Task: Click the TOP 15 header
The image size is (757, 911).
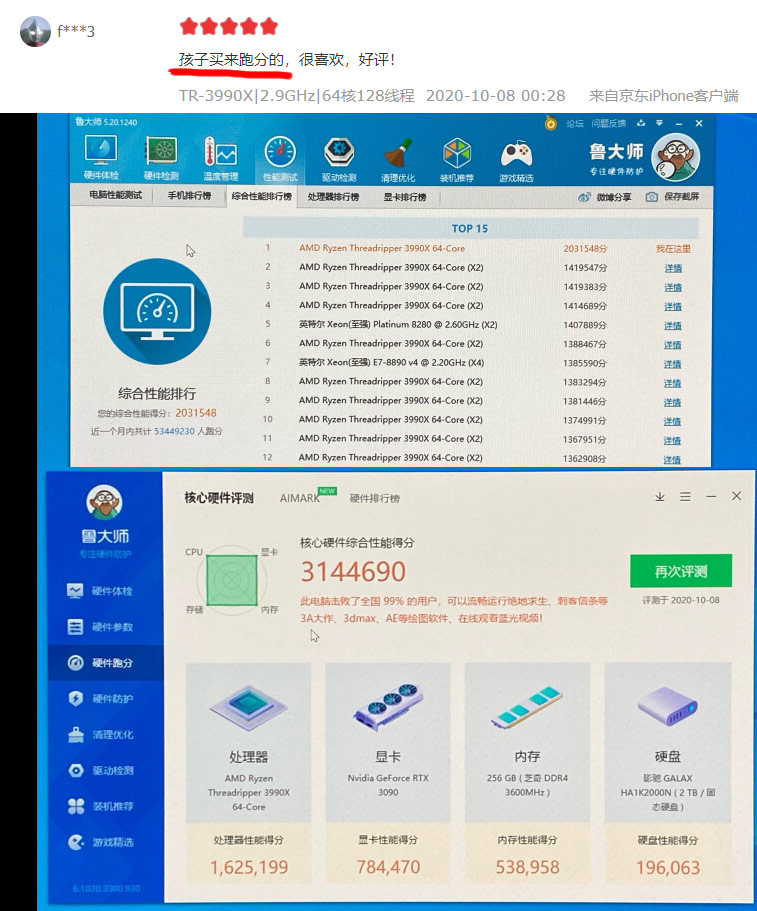Action: point(470,228)
